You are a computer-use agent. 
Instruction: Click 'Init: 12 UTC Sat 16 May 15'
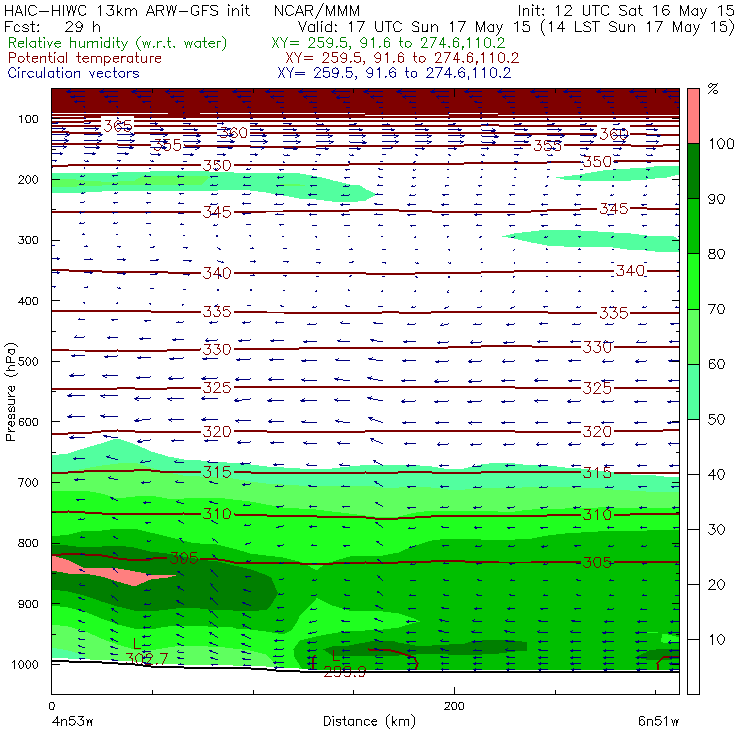[x=626, y=10]
